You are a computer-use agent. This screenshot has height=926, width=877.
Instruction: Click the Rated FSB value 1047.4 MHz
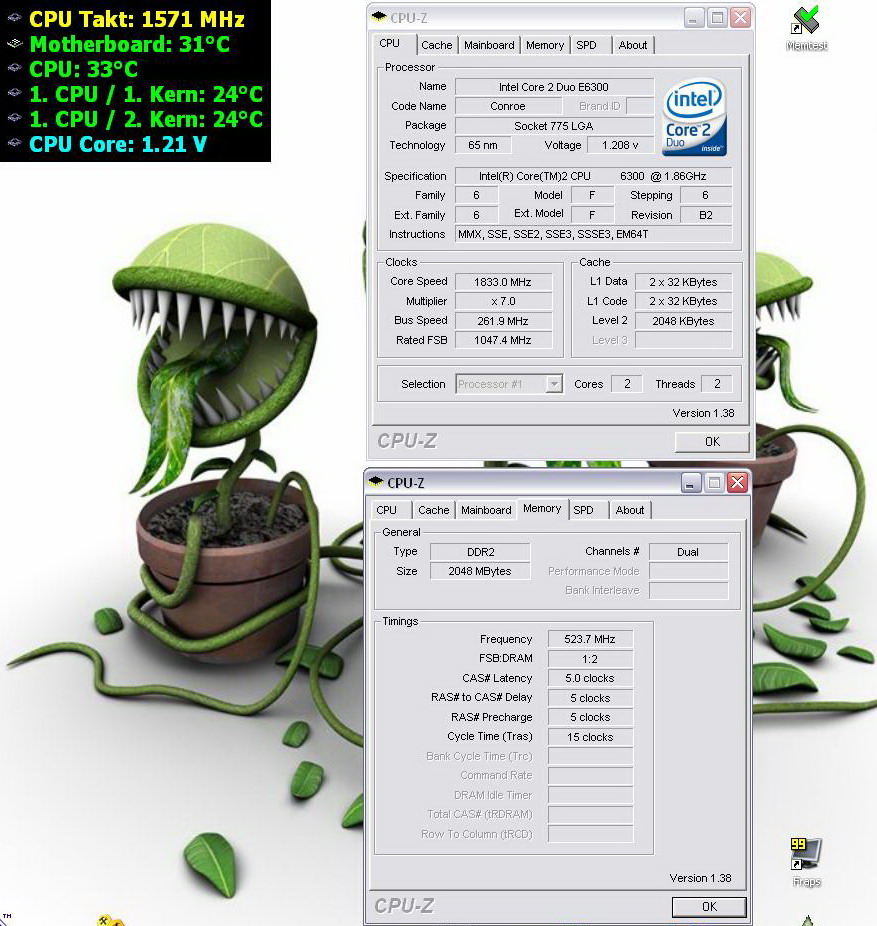(x=503, y=340)
